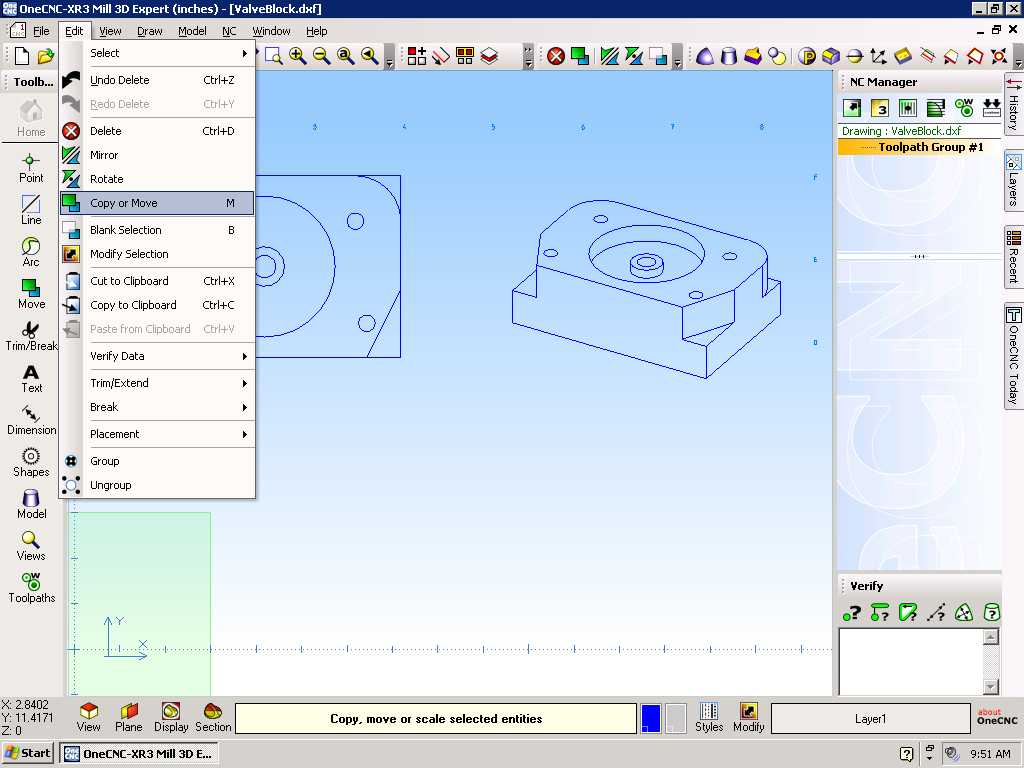Open the Line tool in the Toolbox
Viewport: 1024px width, 768px height.
[x=31, y=210]
